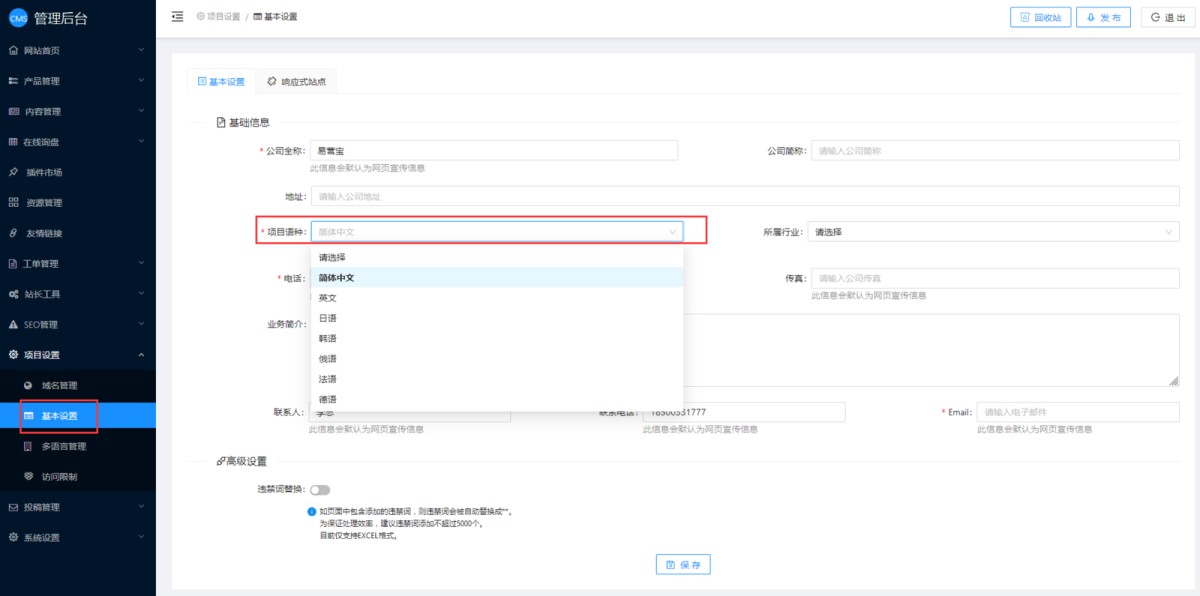Click the CMS logo in the sidebar header
The height and width of the screenshot is (596, 1200).
click(18, 17)
